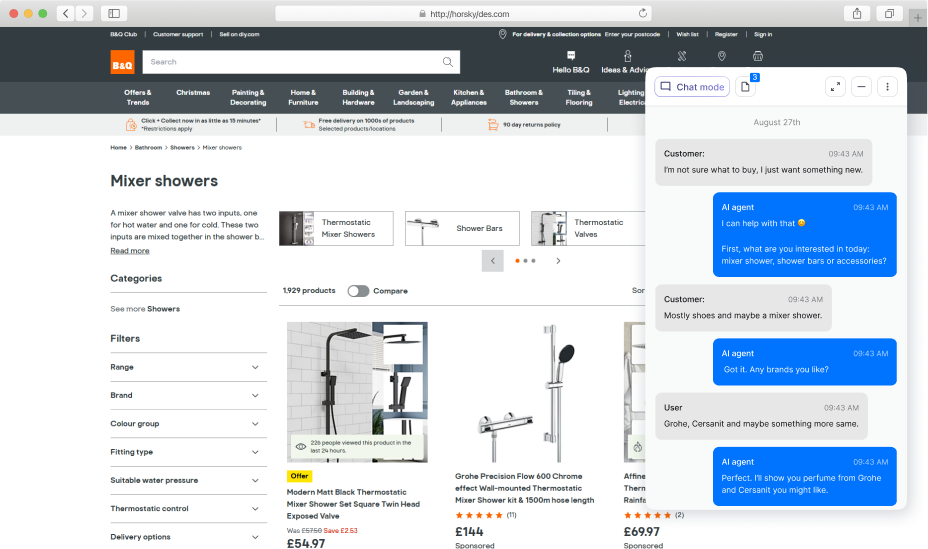Open Customer support link
This screenshot has width=928, height=549.
pos(178,34)
